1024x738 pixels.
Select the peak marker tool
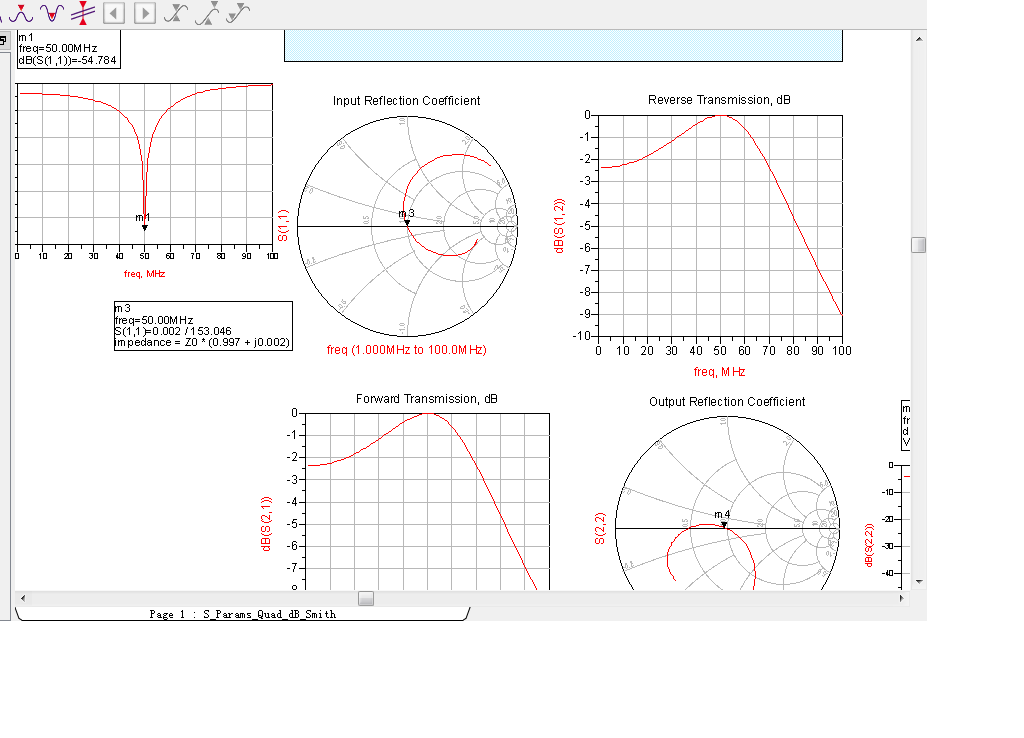(x=22, y=12)
